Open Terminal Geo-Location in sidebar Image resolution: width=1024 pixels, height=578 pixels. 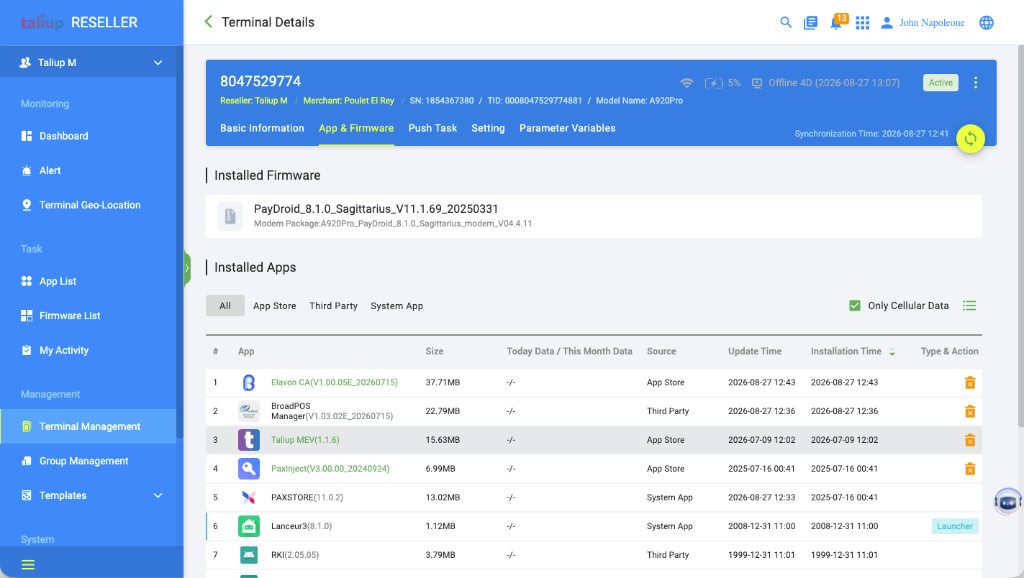88,205
